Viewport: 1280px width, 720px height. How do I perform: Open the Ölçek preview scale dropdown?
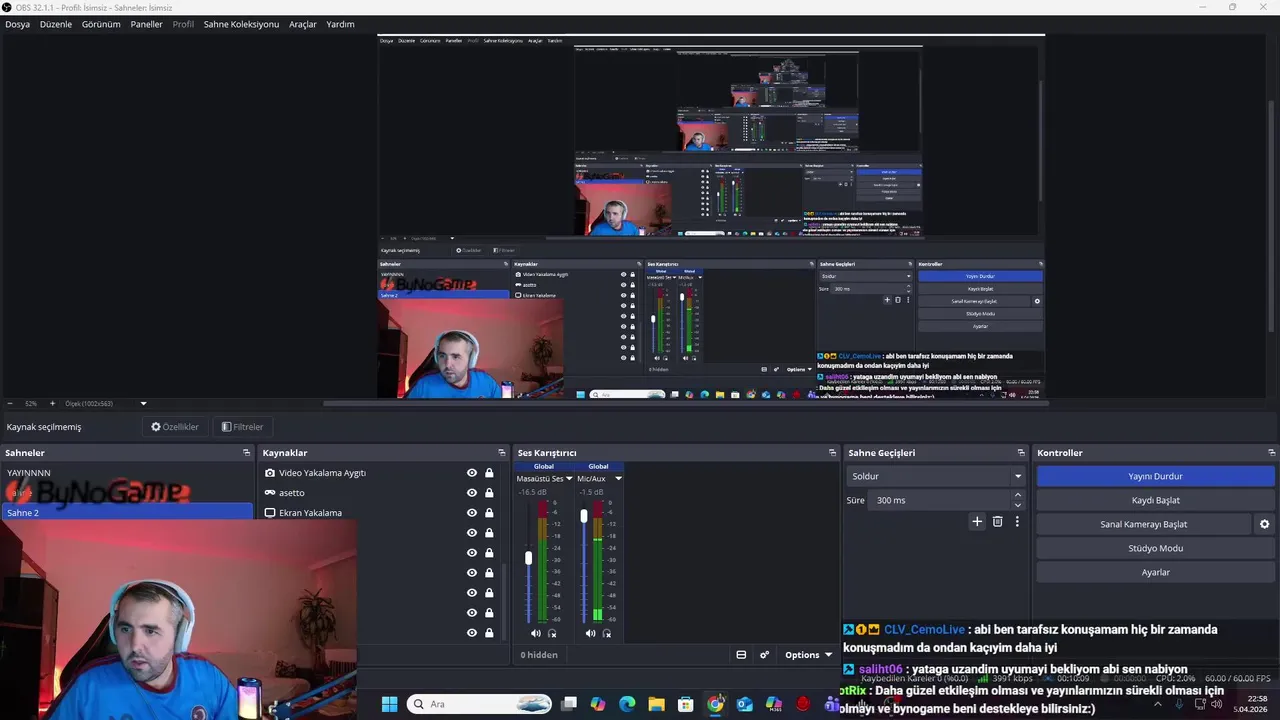point(143,403)
